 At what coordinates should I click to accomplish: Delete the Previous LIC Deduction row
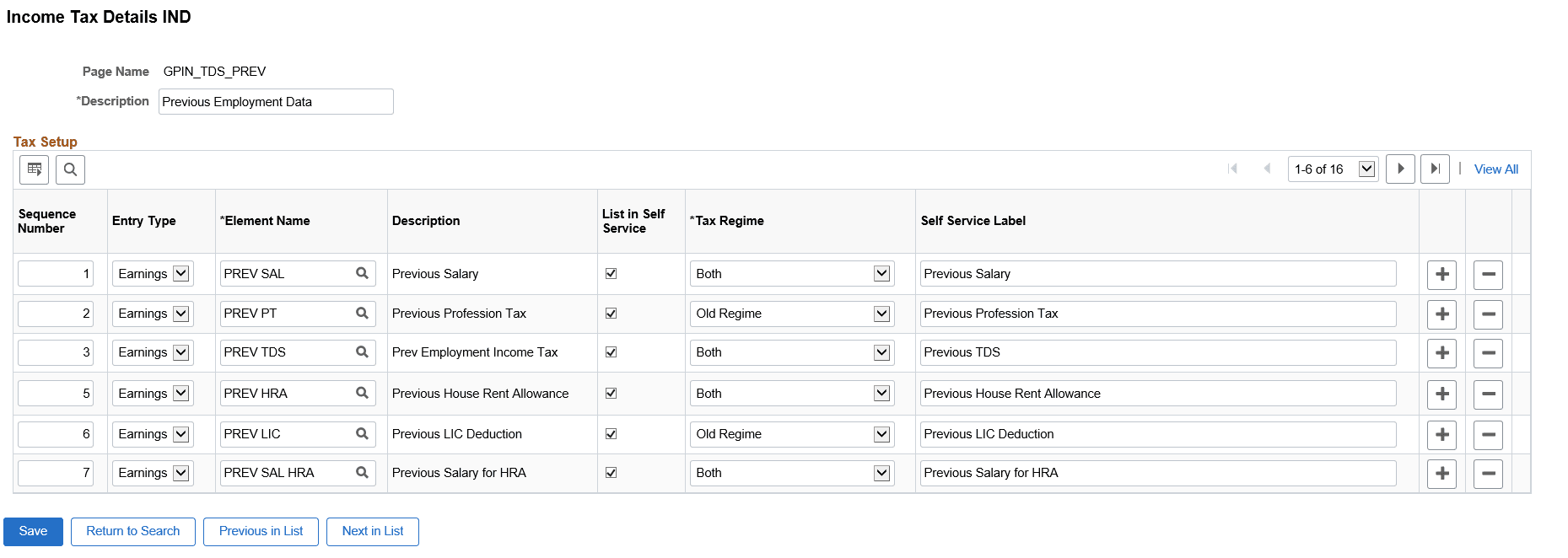[x=1488, y=435]
